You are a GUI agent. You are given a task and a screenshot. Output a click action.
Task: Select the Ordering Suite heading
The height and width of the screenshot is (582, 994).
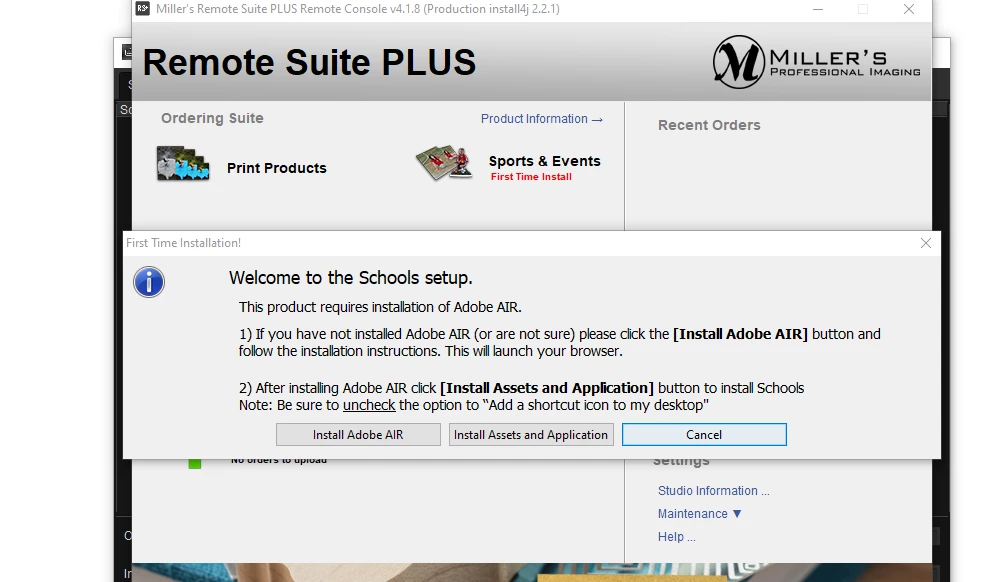point(212,118)
